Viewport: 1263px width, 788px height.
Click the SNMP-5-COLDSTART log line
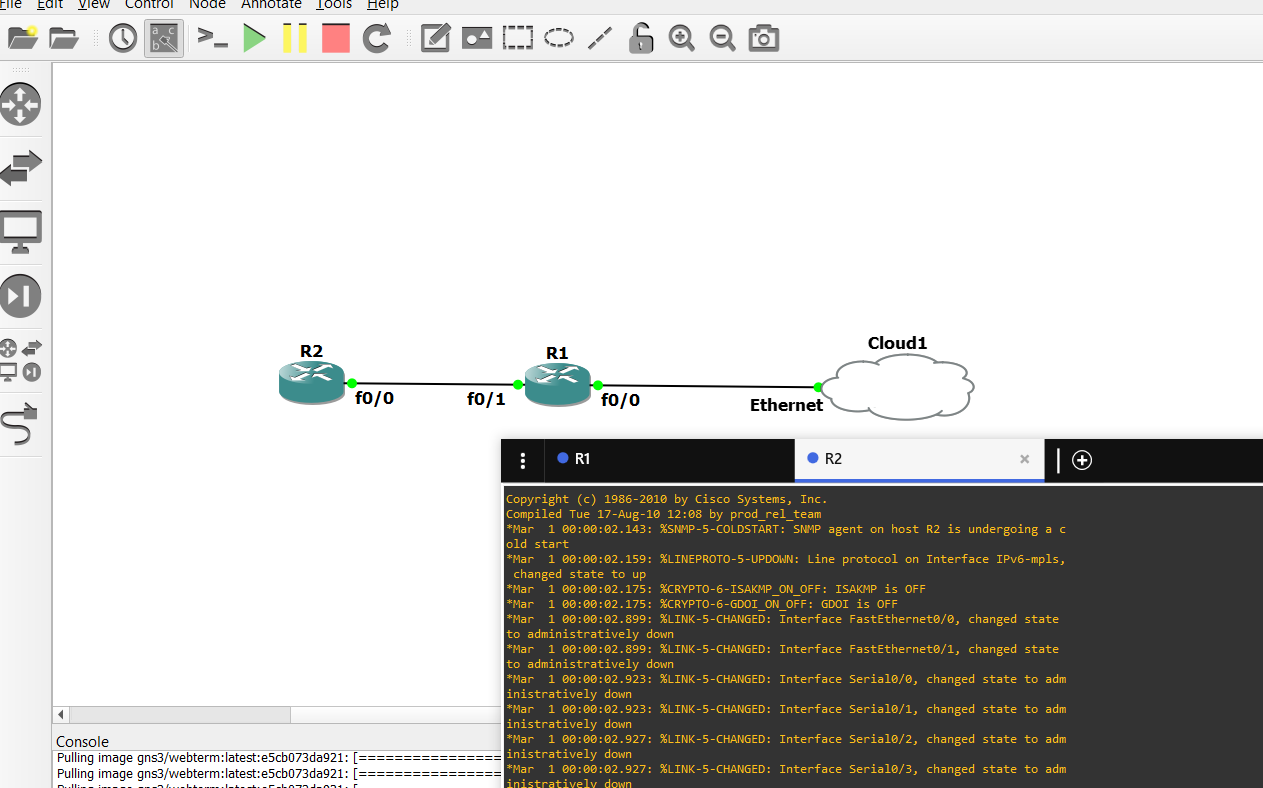point(786,536)
